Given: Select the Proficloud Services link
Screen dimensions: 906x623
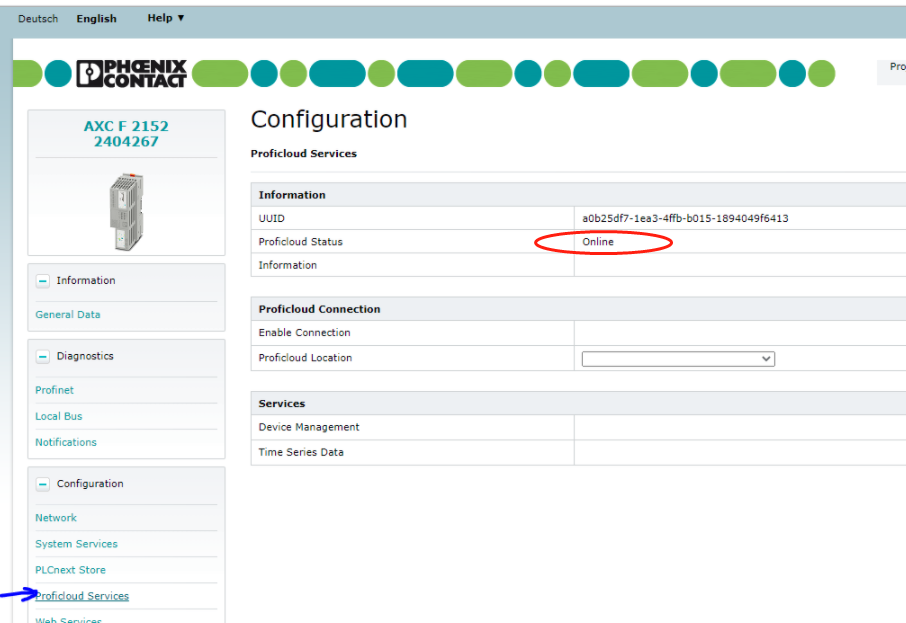Looking at the screenshot, I should (82, 595).
